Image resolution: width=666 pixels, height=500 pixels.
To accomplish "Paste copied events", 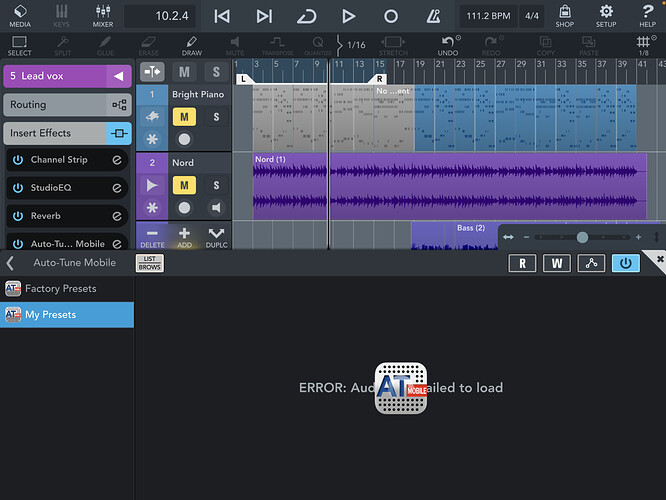I will [x=589, y=46].
